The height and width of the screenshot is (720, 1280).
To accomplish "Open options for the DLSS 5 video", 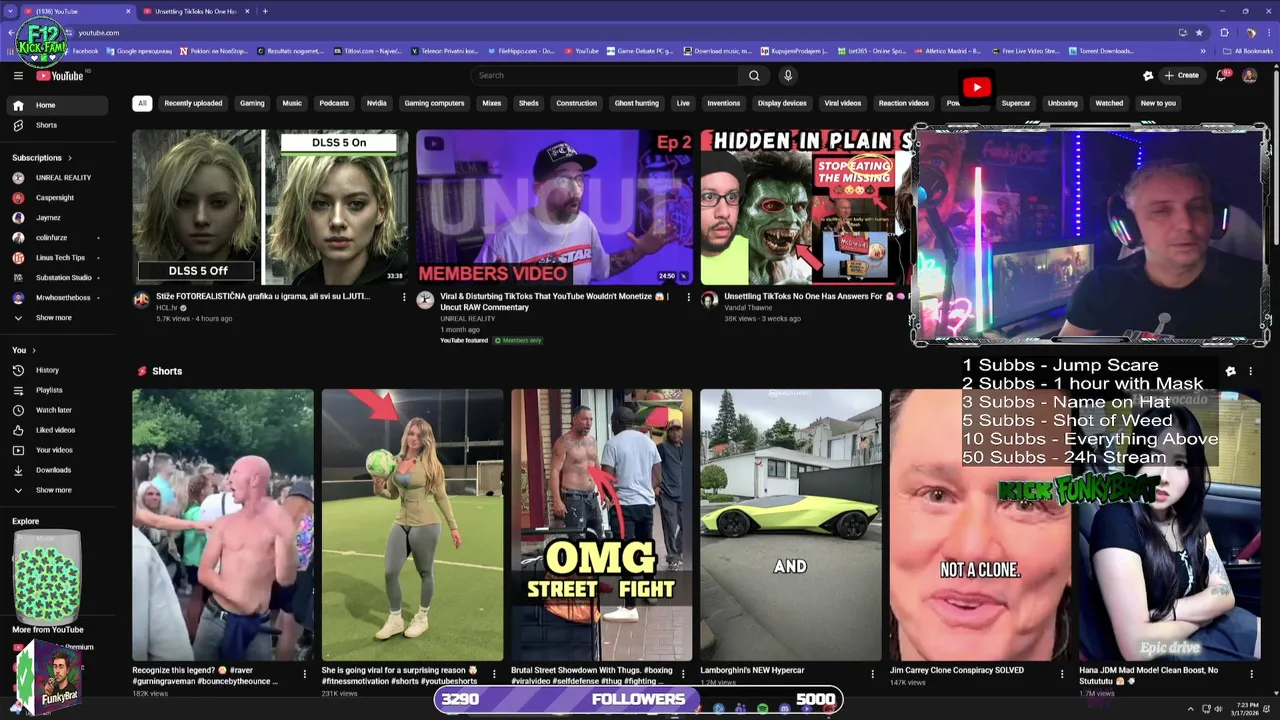I will coord(404,297).
